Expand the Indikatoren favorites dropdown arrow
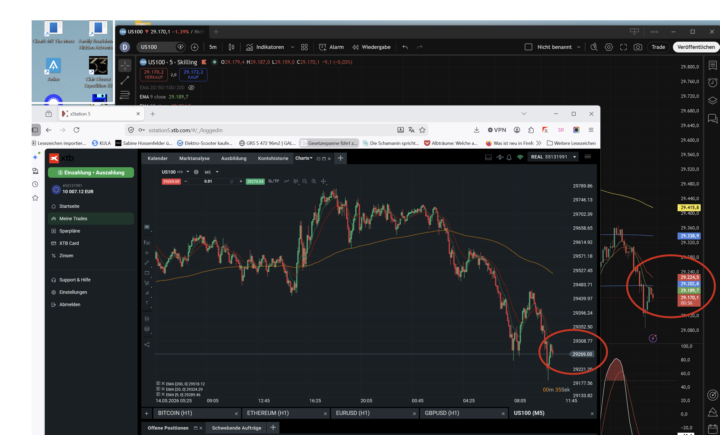 292,47
